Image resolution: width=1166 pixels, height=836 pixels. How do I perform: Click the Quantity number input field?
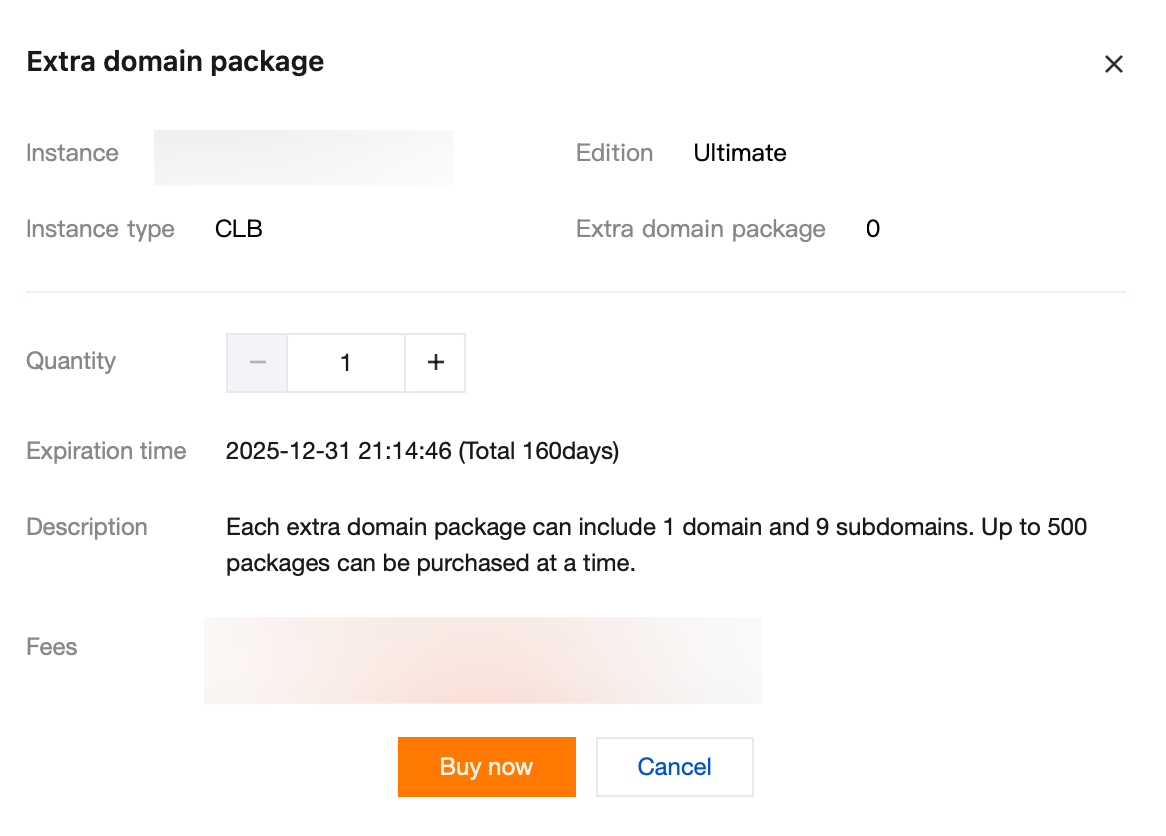tap(346, 363)
